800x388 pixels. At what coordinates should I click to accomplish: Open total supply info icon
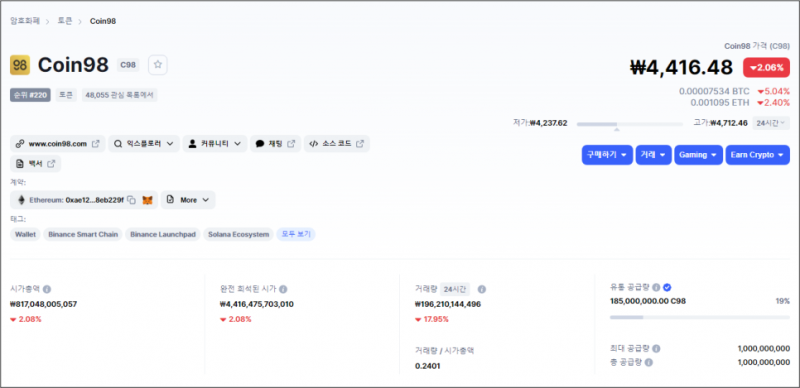(648, 362)
